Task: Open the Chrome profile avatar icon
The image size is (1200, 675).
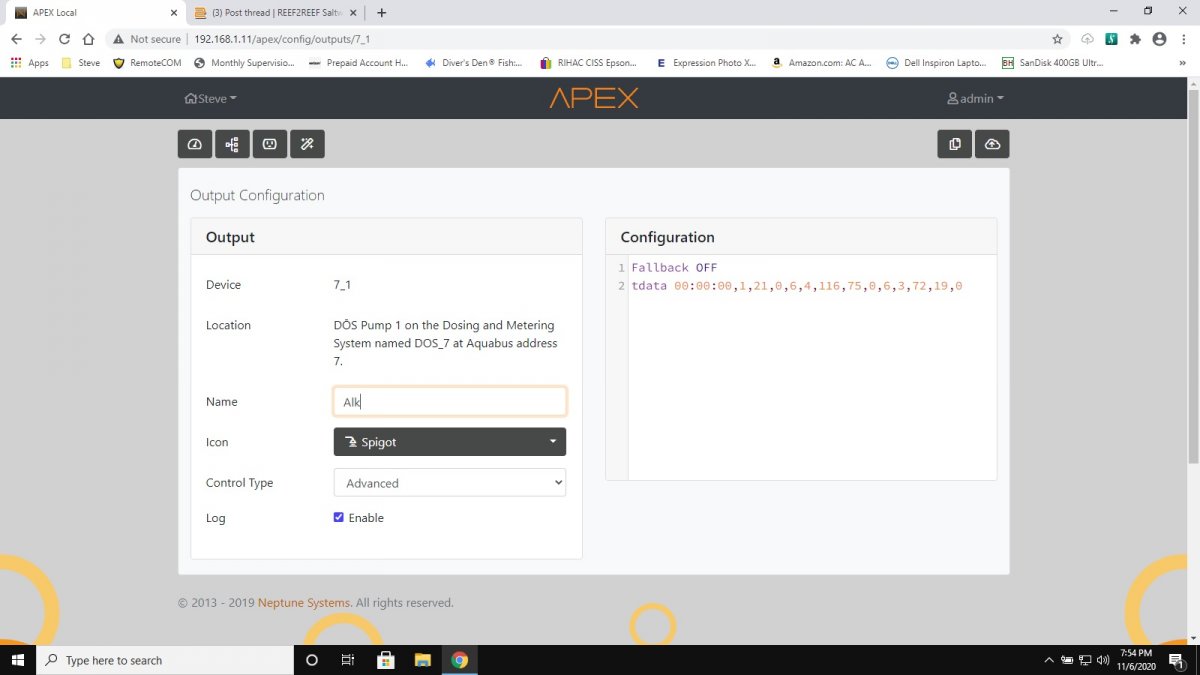Action: [x=1159, y=39]
